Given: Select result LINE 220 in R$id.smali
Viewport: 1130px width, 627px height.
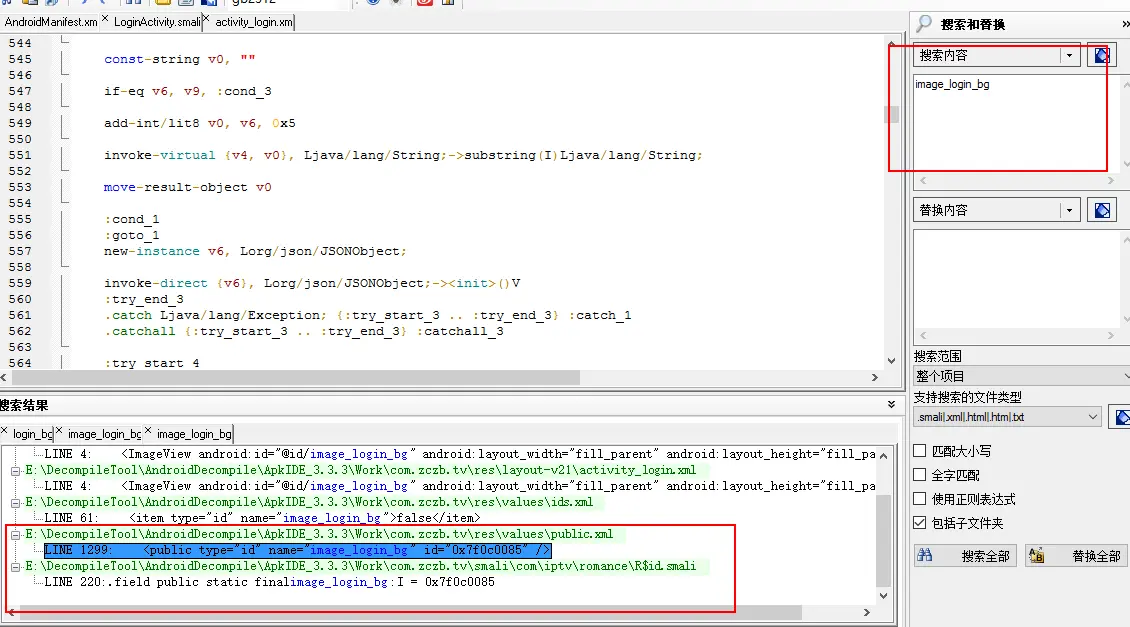Looking at the screenshot, I should click(270, 582).
